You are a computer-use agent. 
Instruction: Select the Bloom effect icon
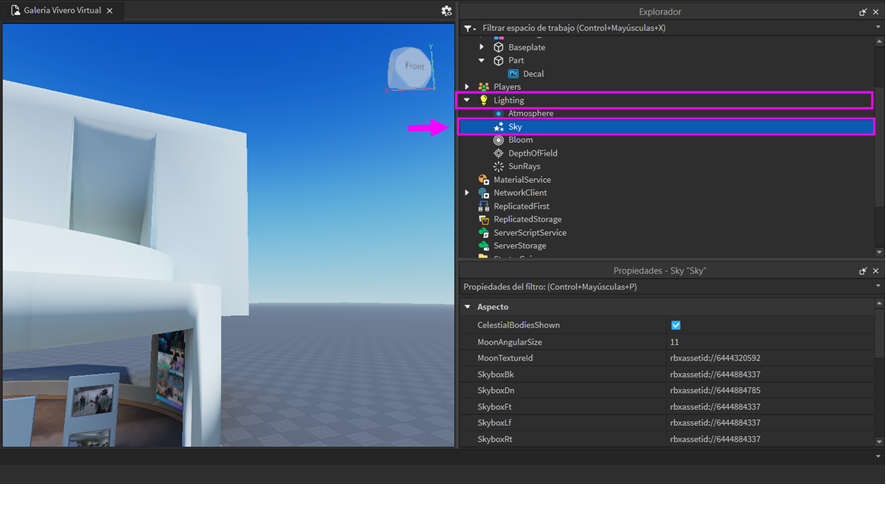pos(498,140)
